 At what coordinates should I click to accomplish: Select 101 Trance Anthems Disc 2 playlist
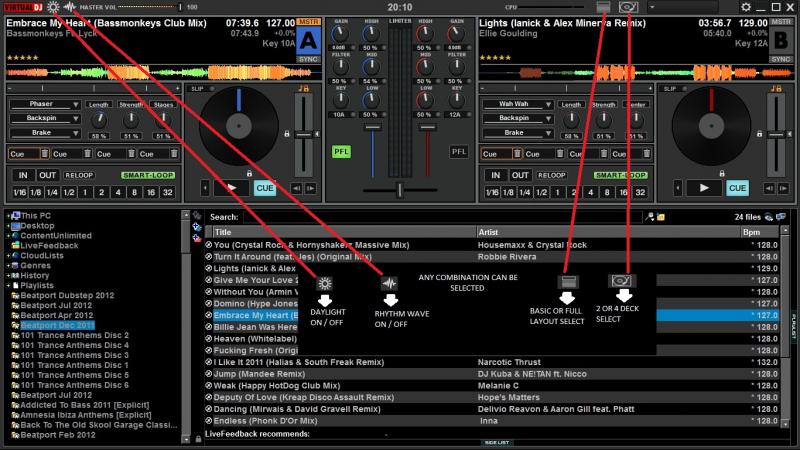(x=74, y=335)
